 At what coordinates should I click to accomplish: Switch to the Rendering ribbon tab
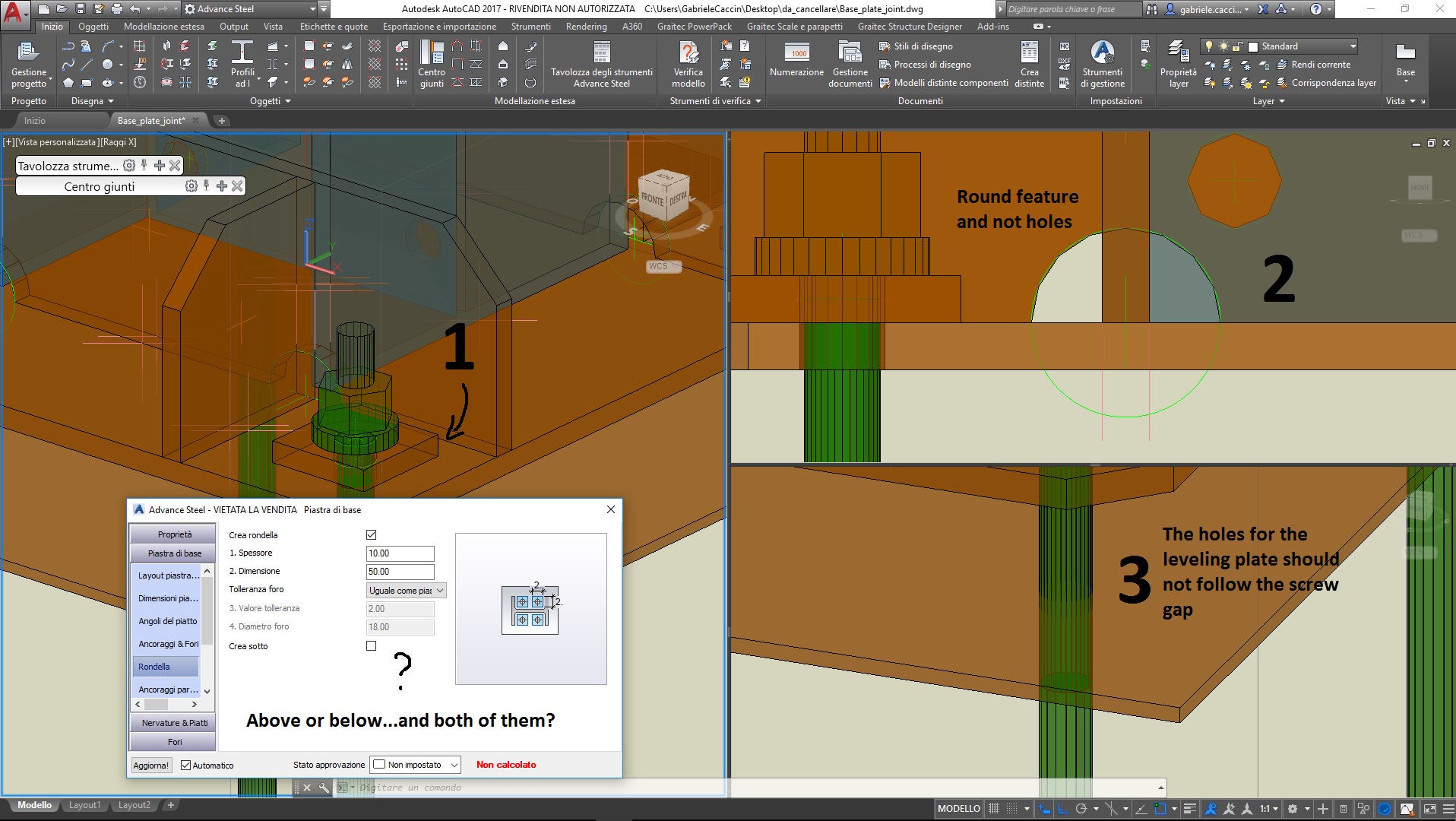586,26
